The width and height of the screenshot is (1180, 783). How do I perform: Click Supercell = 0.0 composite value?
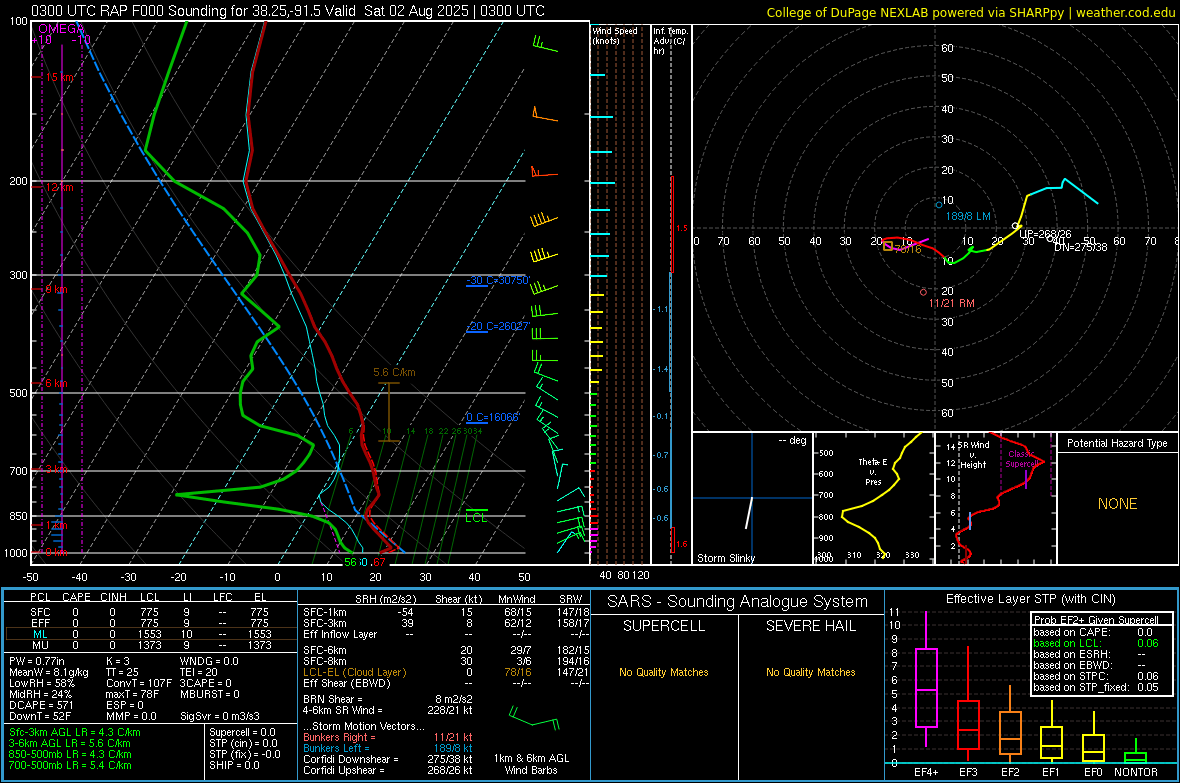[242, 732]
